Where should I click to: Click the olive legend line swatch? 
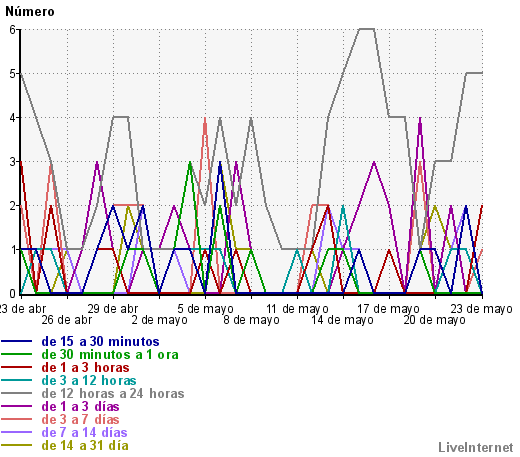pos(16,445)
